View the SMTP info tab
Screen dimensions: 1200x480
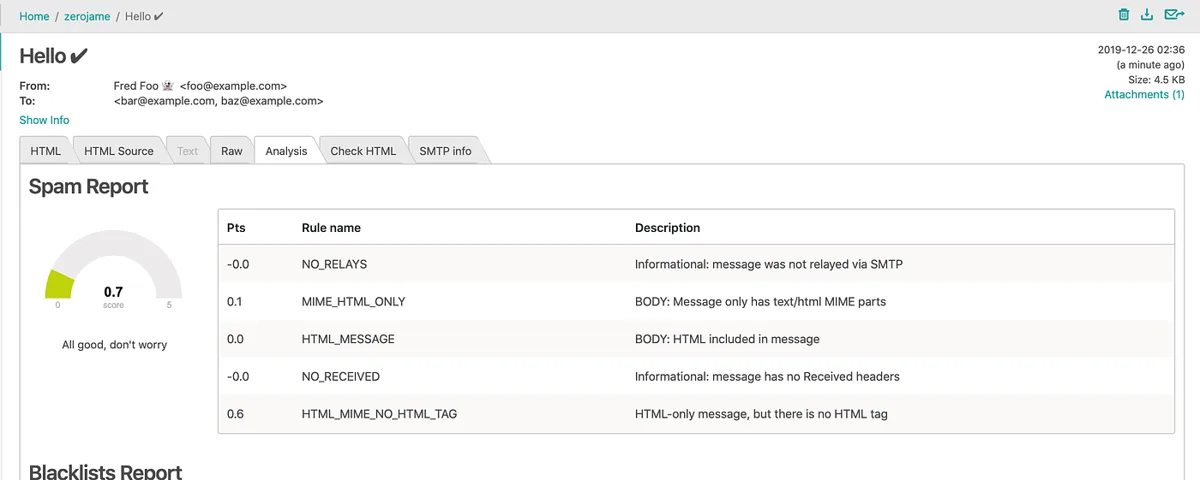(x=445, y=151)
